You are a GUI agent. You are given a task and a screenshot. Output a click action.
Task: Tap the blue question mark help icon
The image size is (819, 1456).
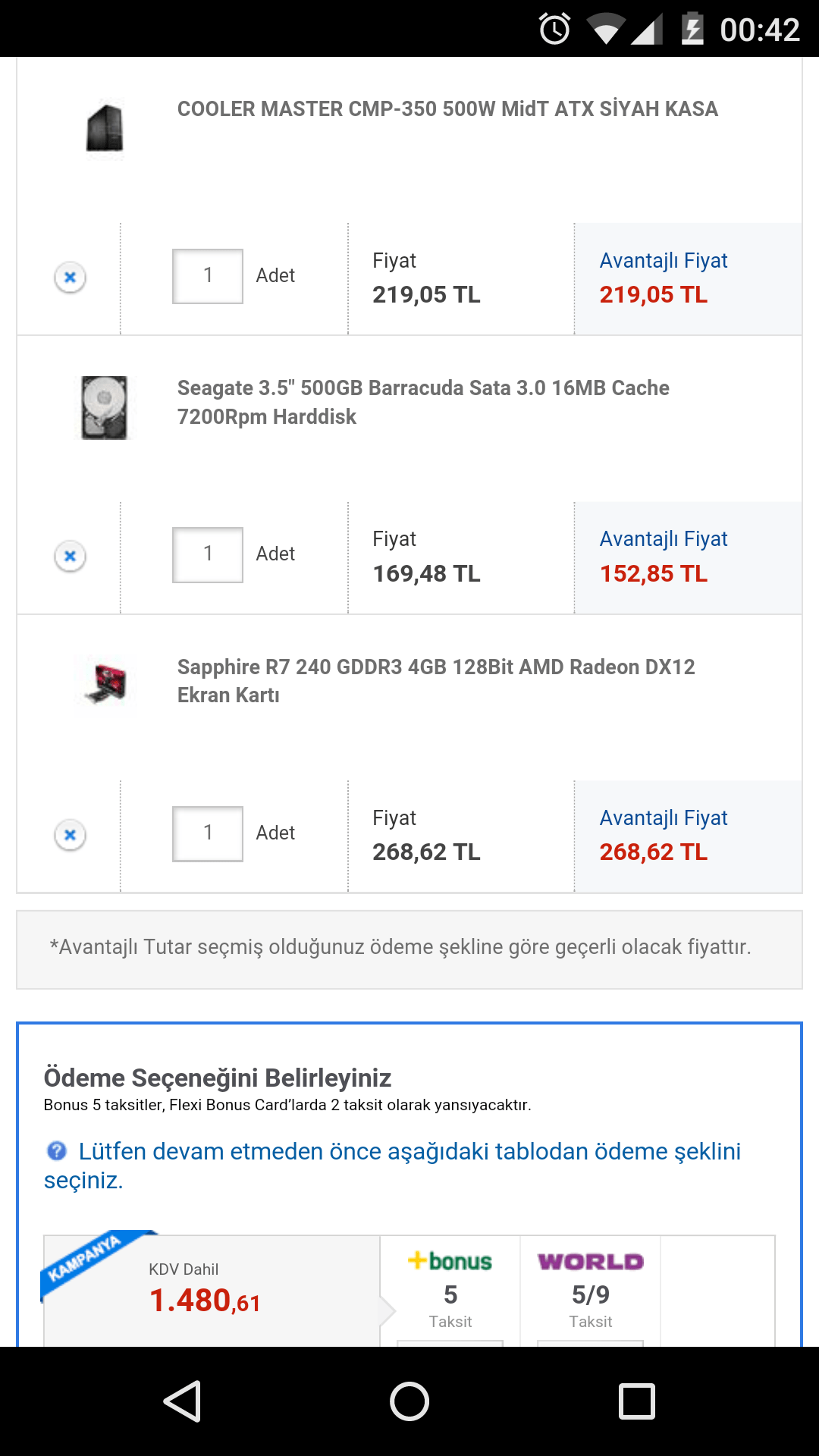[57, 1151]
